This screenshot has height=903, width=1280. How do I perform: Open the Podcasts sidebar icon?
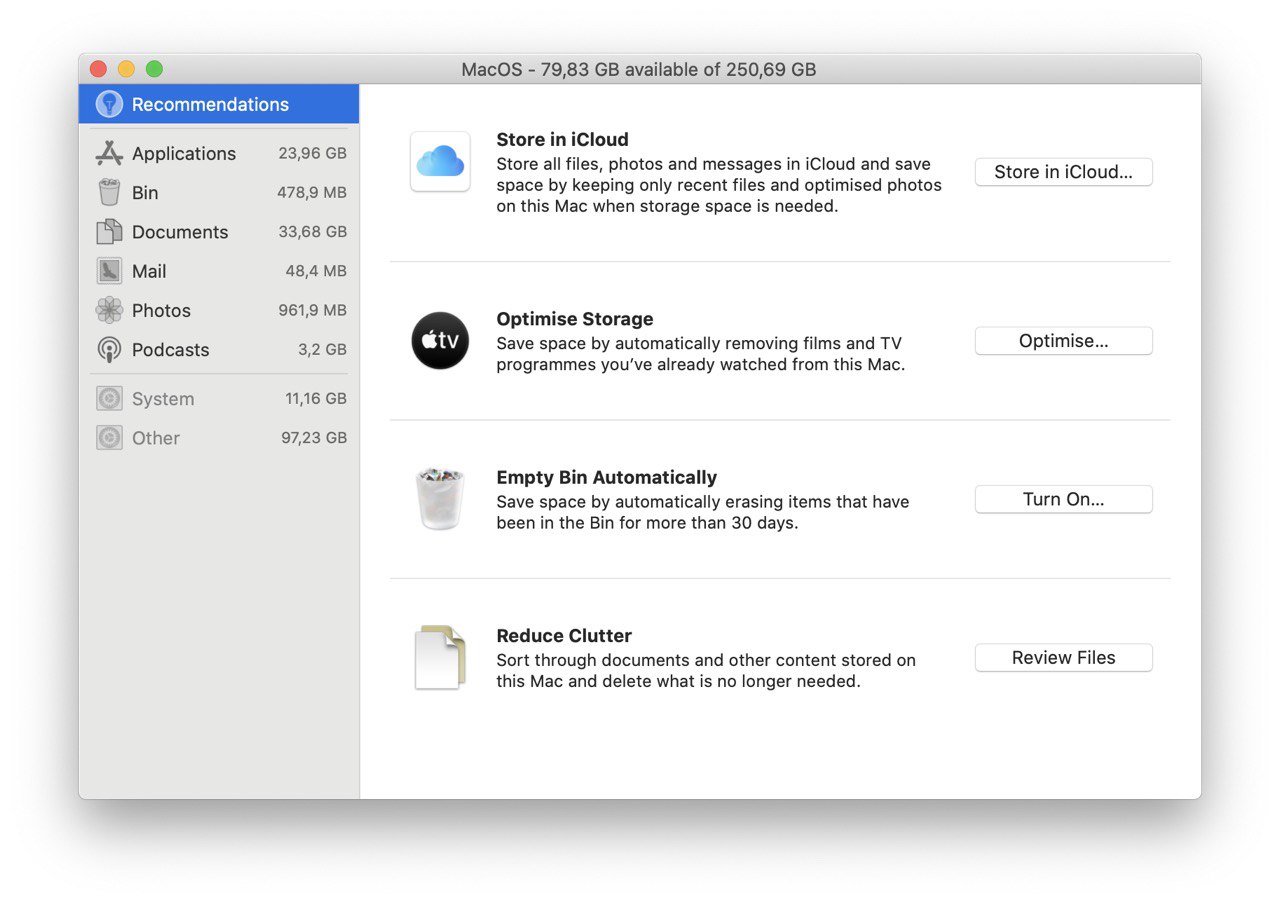pos(109,349)
